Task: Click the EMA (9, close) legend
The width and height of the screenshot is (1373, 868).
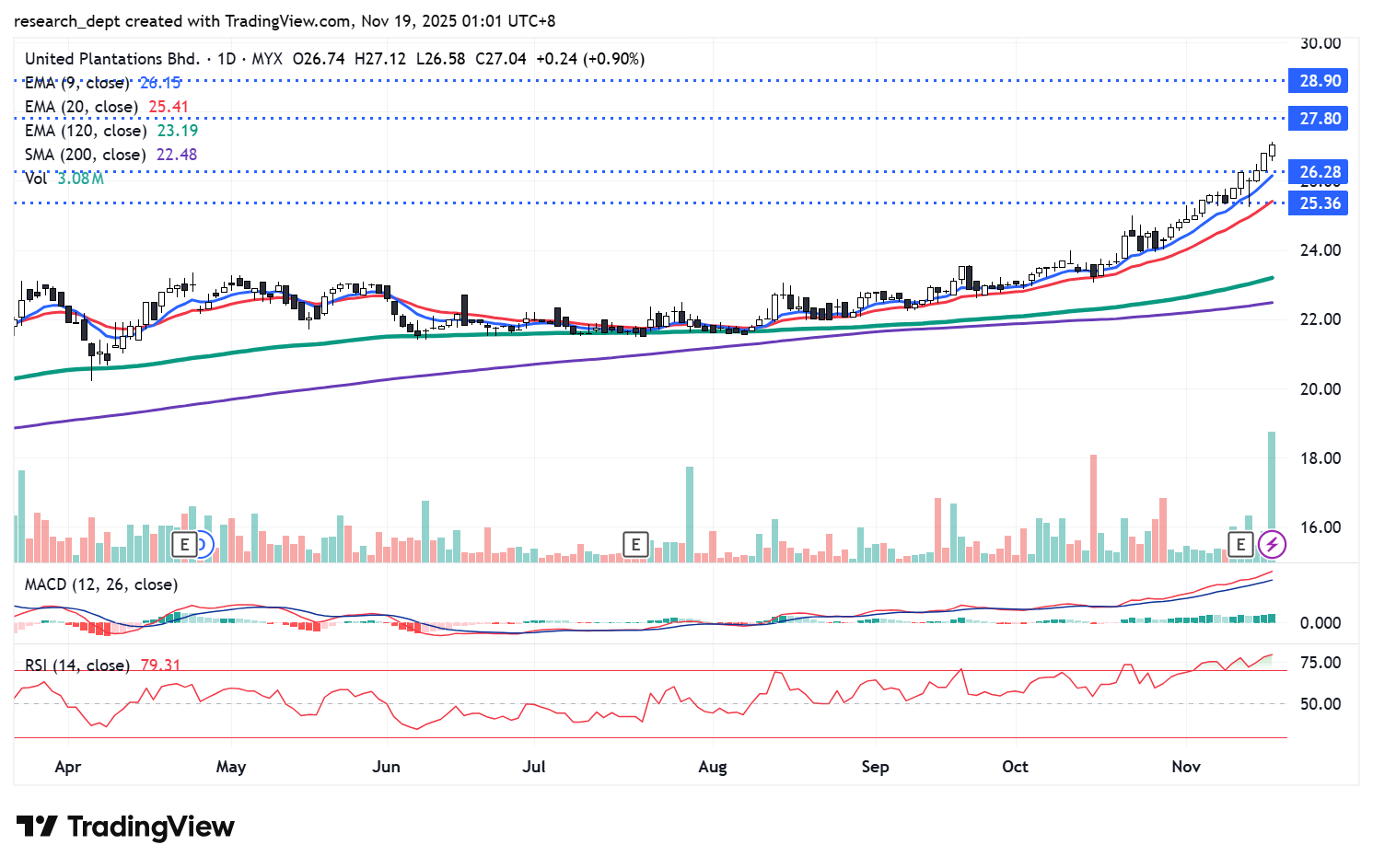Action: click(x=76, y=83)
